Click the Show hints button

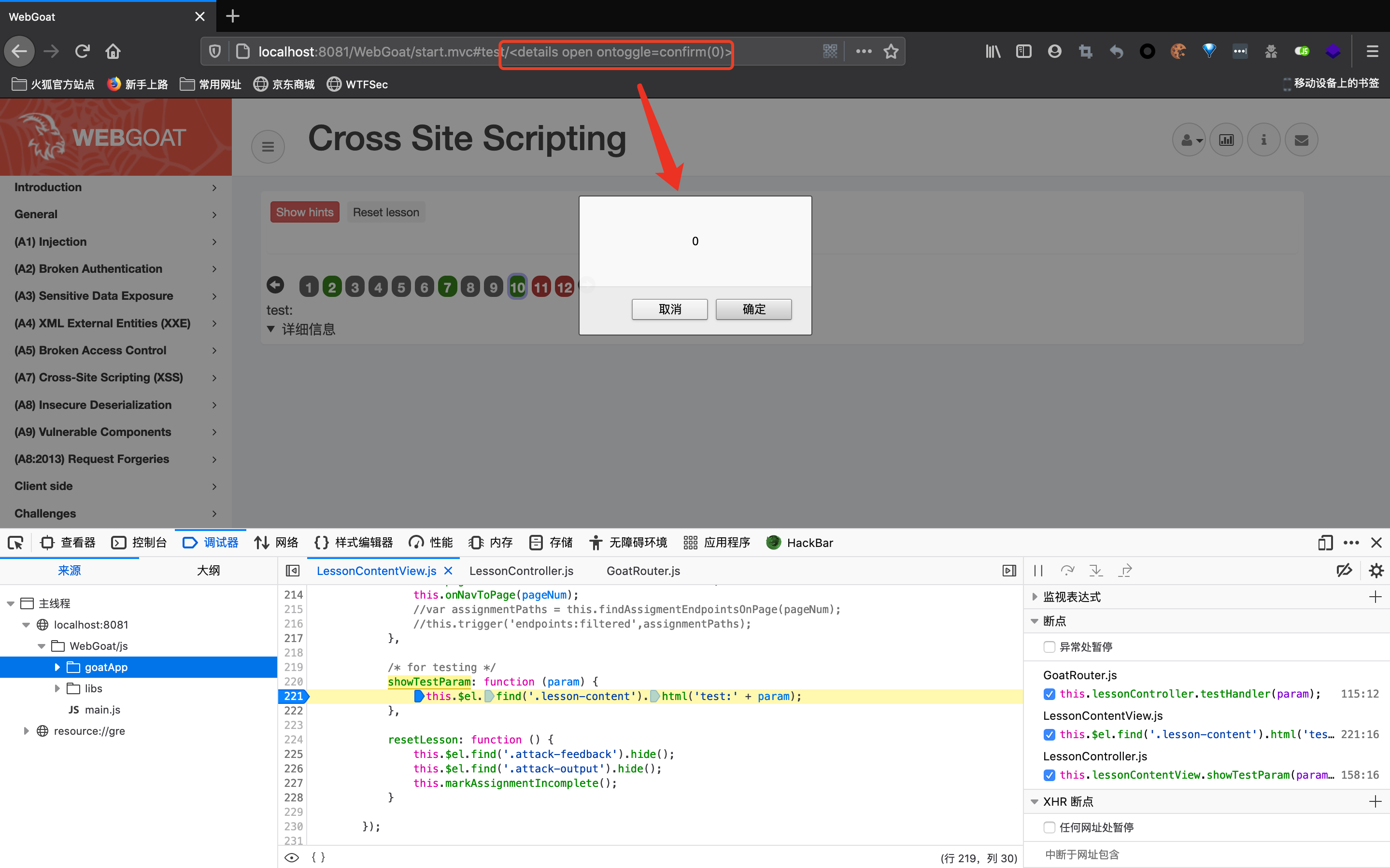[x=304, y=212]
